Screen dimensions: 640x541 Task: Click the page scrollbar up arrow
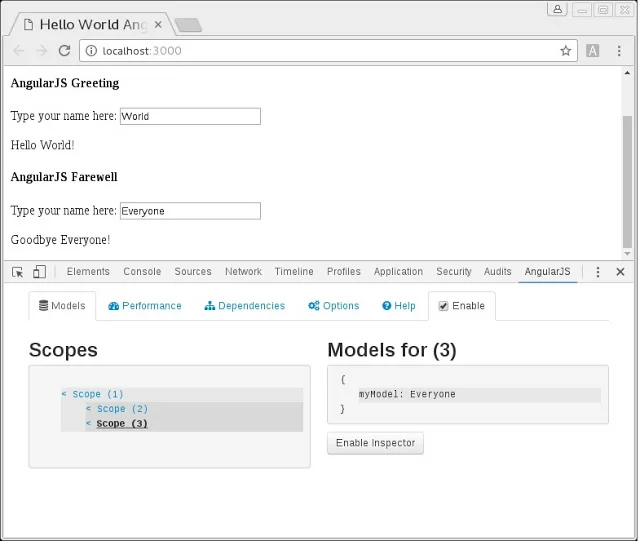(627, 73)
